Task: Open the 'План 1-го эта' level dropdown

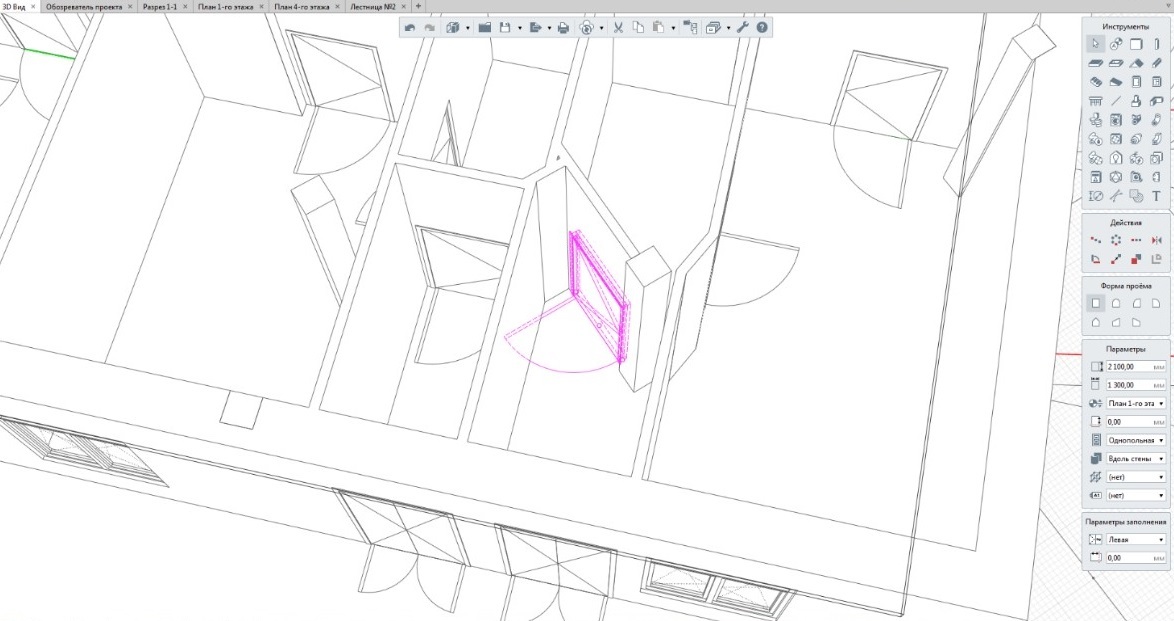Action: [1135, 403]
